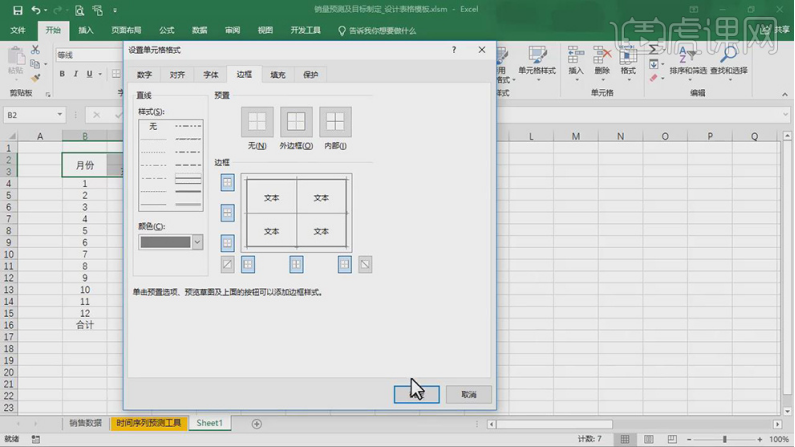Switch to the 填充 tab
This screenshot has width=795, height=447.
[x=278, y=74]
